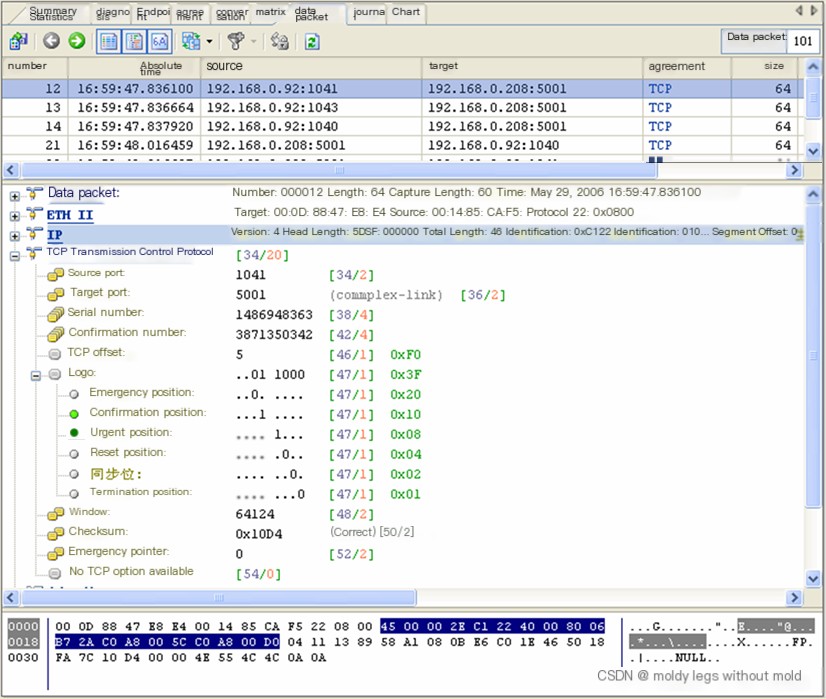Open the Summary Statistics tab
The image size is (826, 699).
(51, 14)
